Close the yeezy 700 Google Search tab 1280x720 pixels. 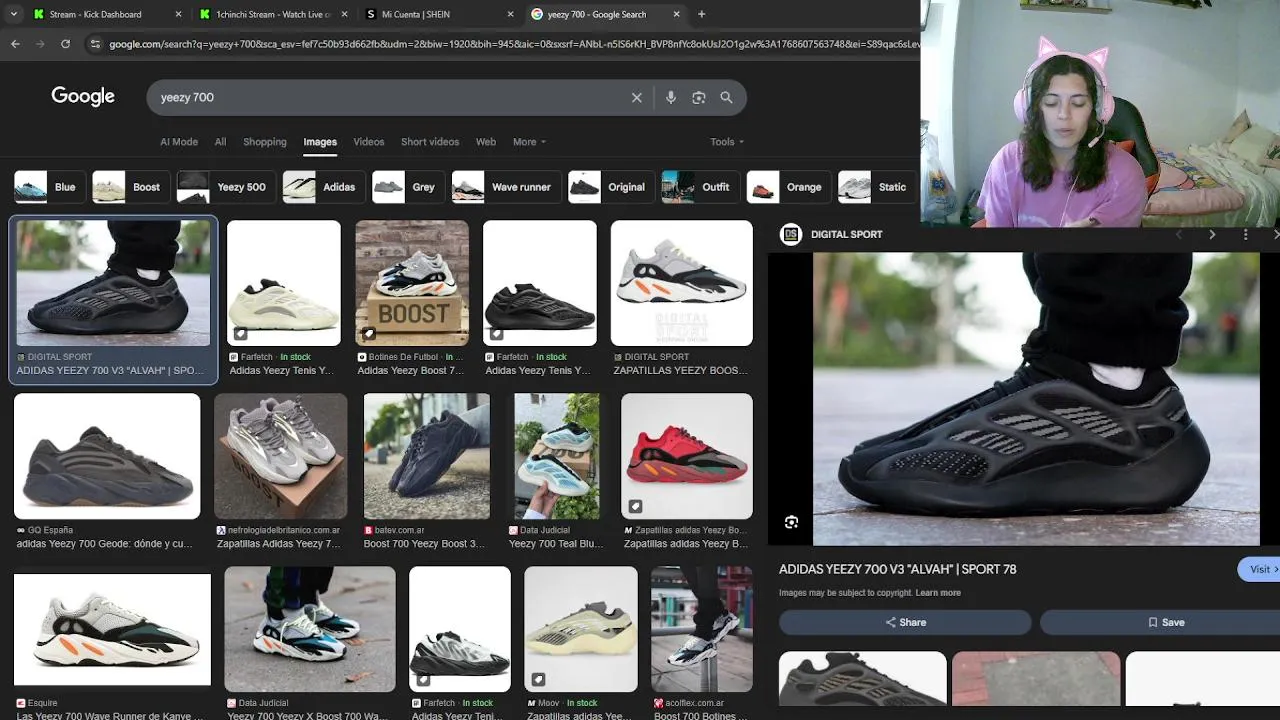click(x=677, y=14)
